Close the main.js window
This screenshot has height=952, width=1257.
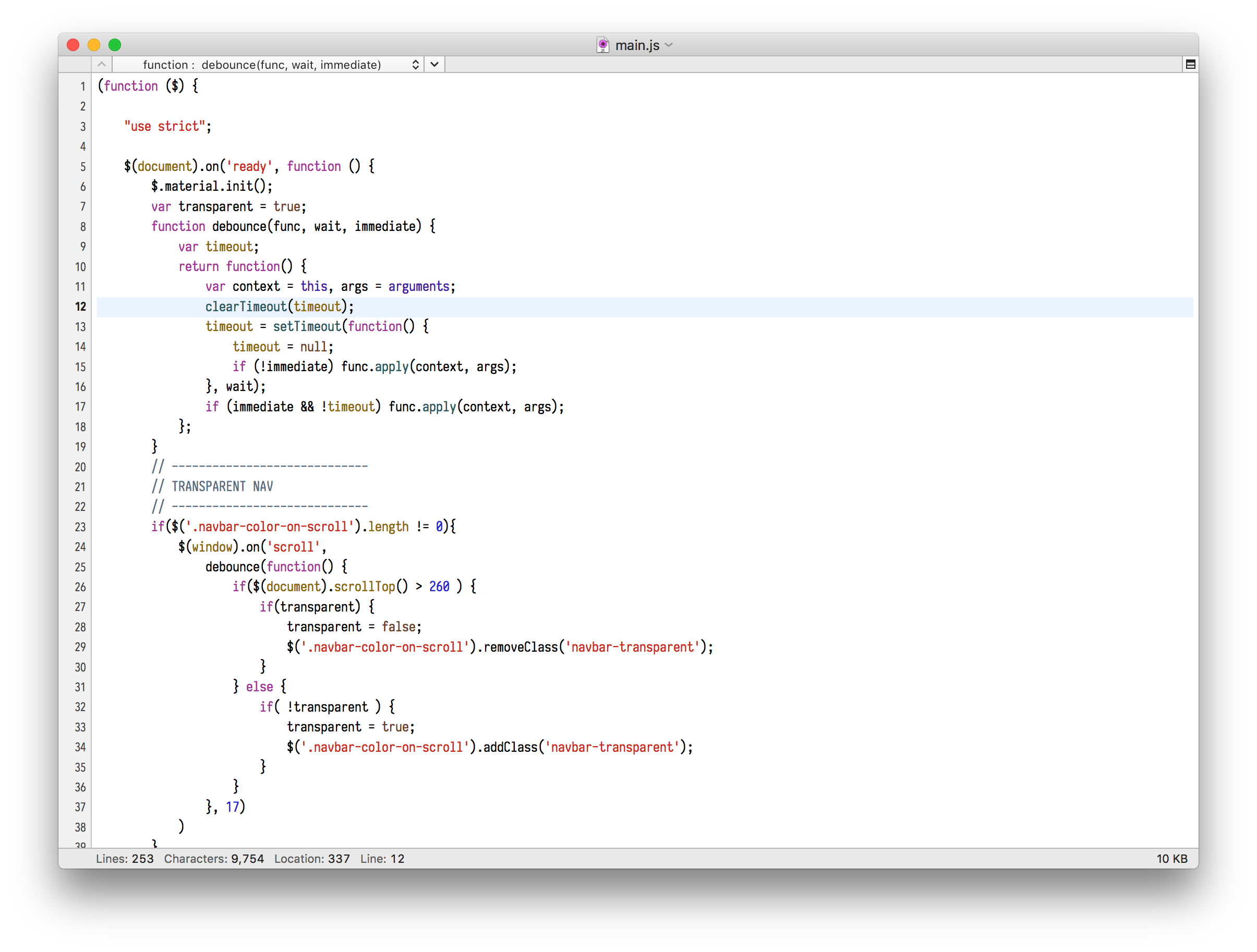point(72,45)
